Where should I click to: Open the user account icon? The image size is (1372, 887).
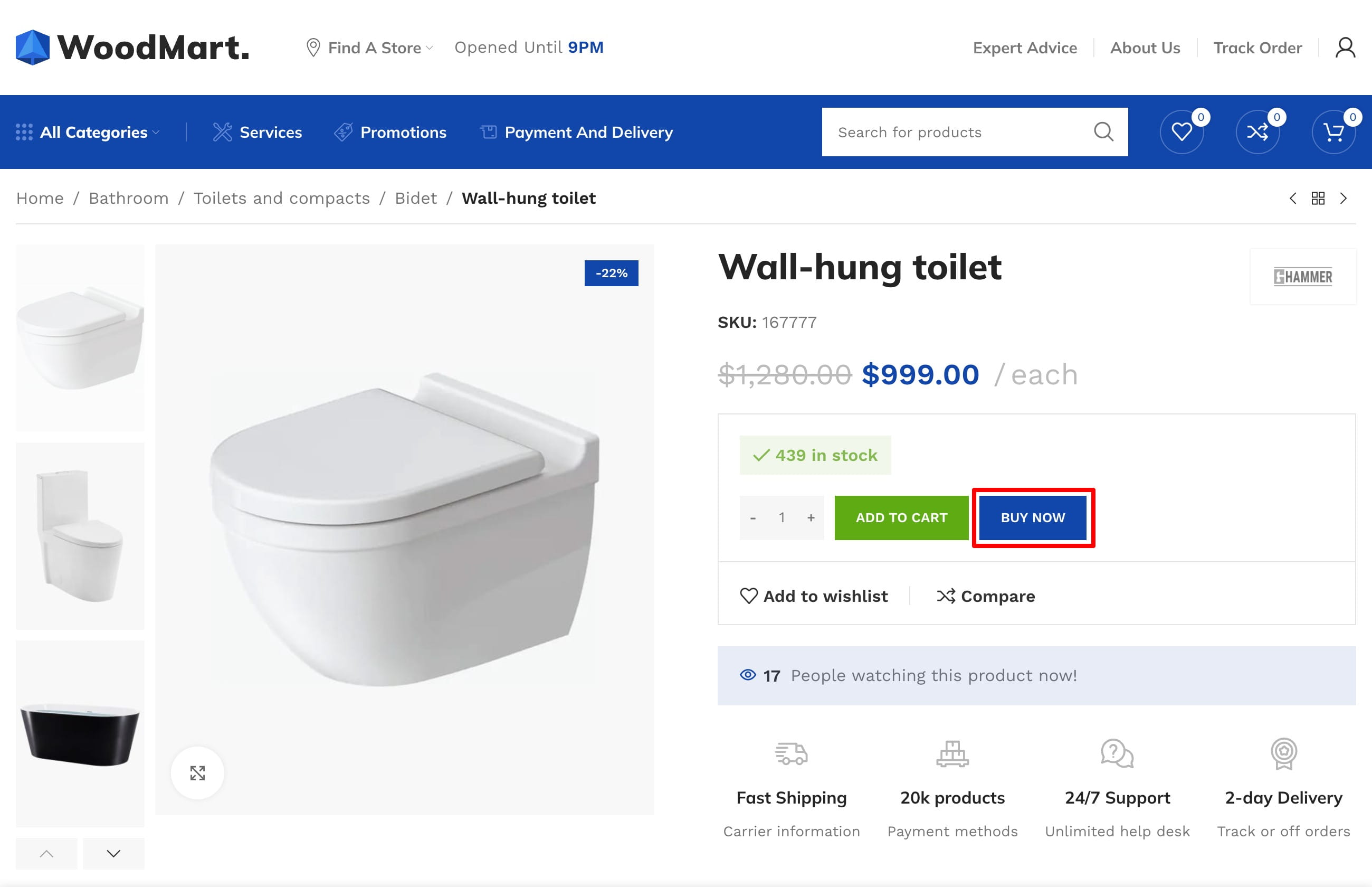1345,48
